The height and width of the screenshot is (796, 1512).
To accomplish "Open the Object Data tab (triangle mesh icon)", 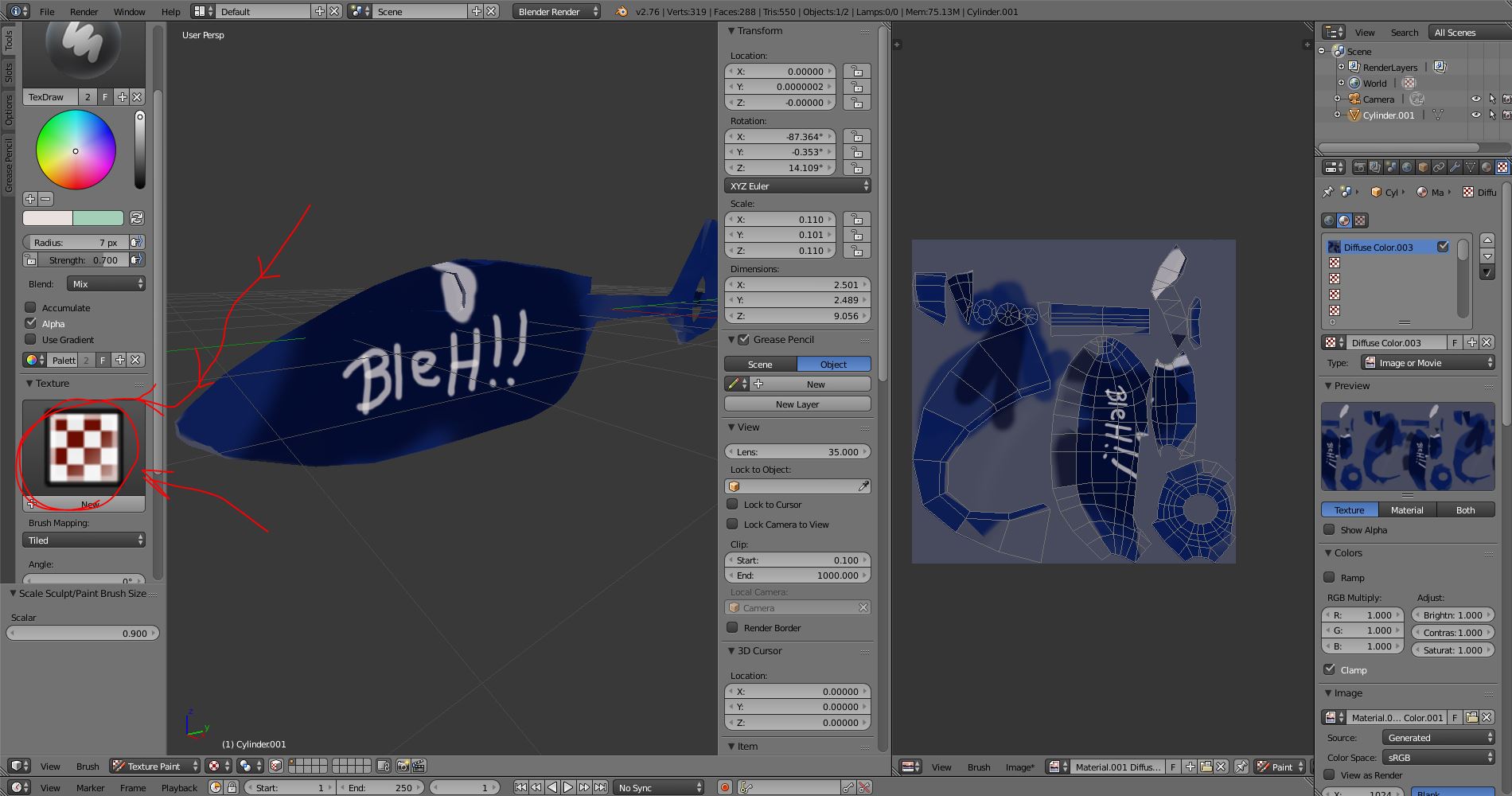I will (1471, 167).
